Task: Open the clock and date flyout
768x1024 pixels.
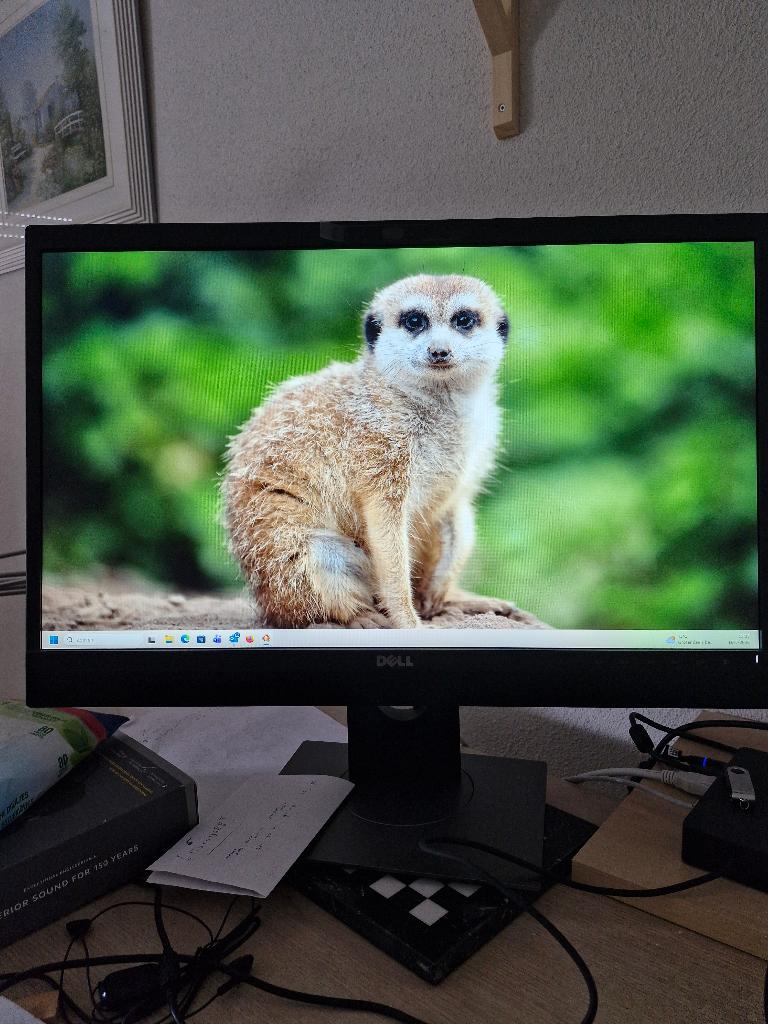Action: point(739,640)
